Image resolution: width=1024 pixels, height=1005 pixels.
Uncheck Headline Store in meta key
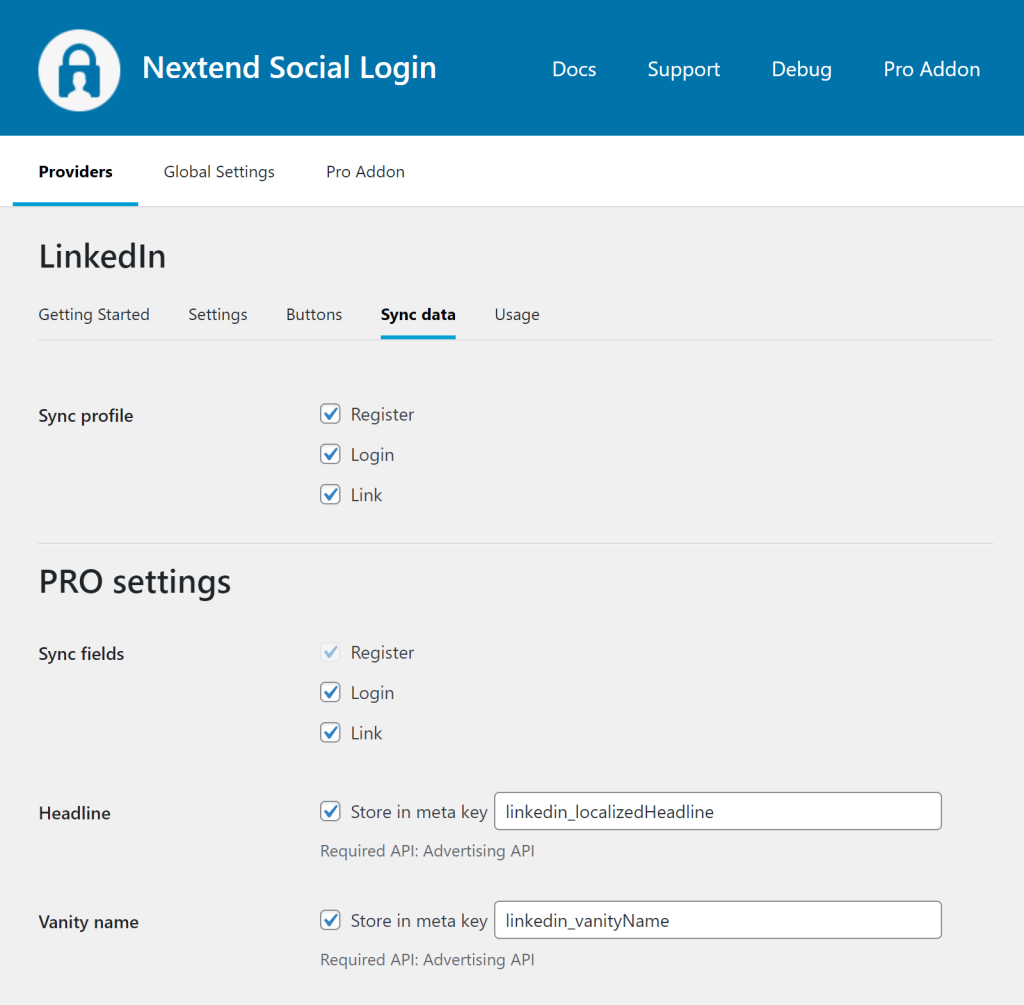pos(331,811)
